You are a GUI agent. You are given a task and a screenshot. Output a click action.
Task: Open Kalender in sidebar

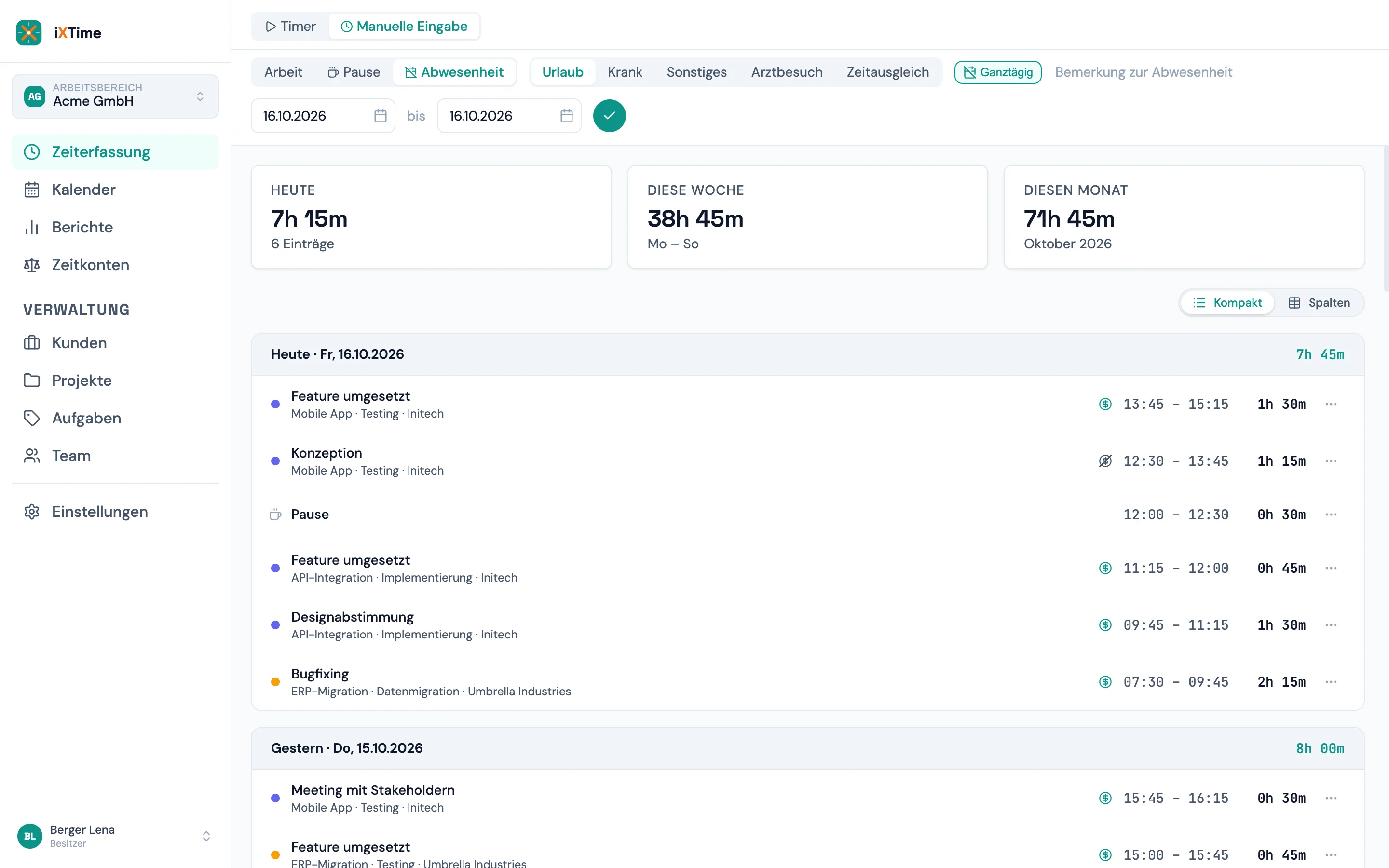coord(115,190)
